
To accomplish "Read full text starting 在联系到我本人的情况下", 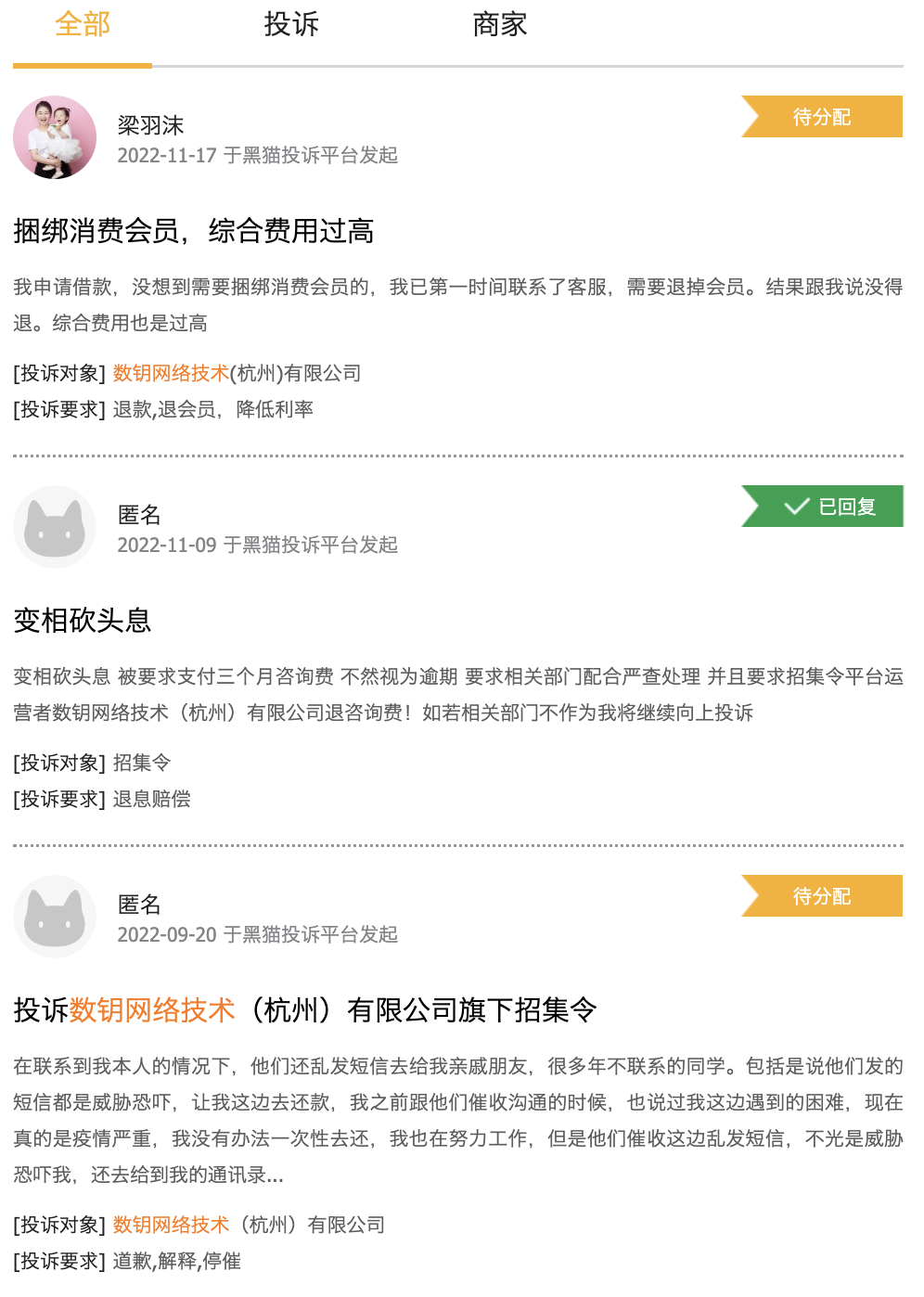I will 458,1121.
